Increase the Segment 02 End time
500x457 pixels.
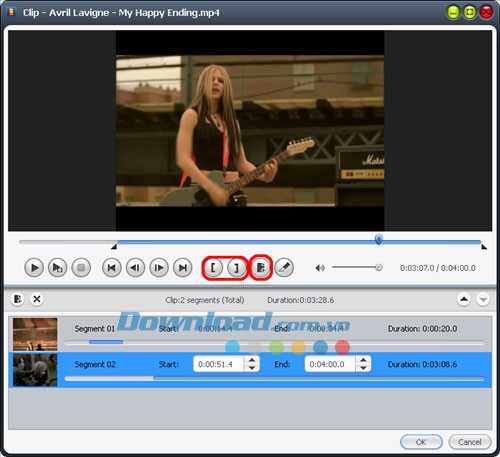363,360
